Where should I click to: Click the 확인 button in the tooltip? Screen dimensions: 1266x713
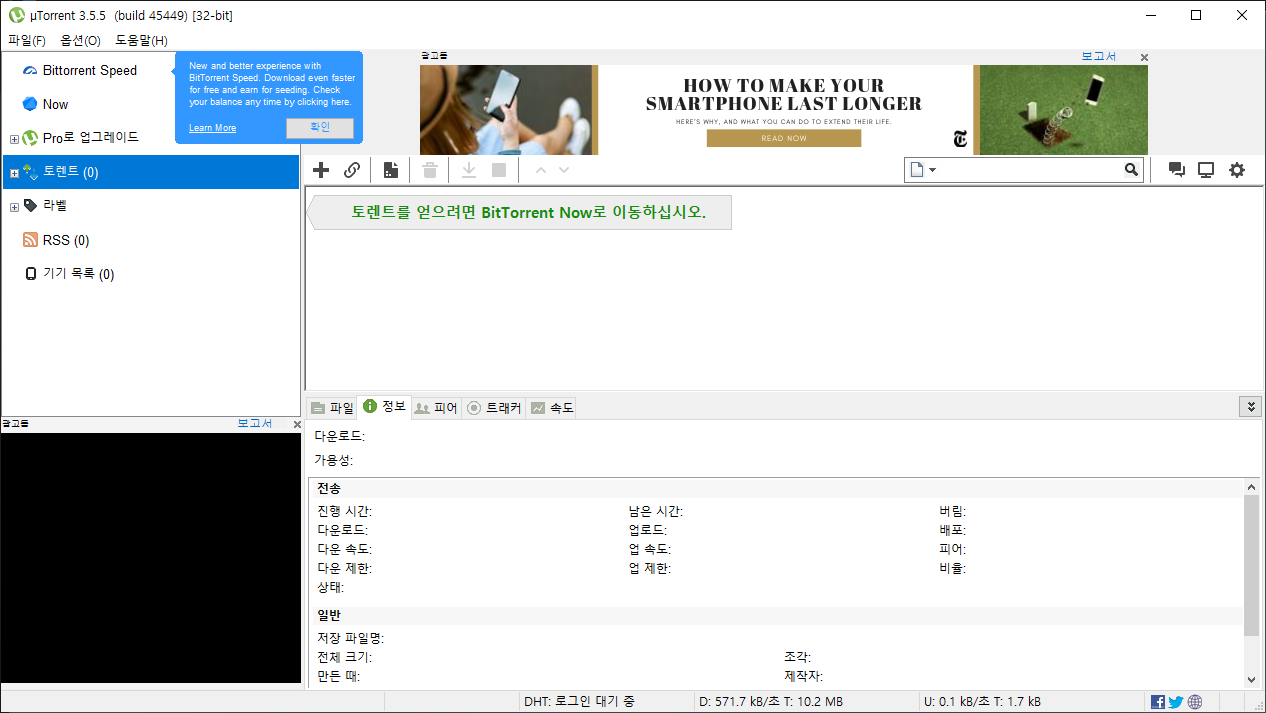click(320, 128)
